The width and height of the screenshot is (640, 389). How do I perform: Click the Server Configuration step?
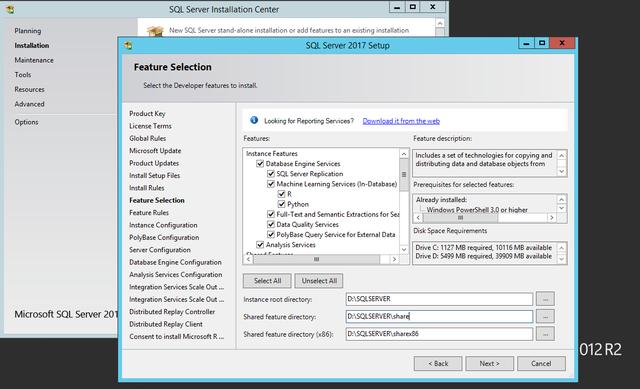pos(160,250)
